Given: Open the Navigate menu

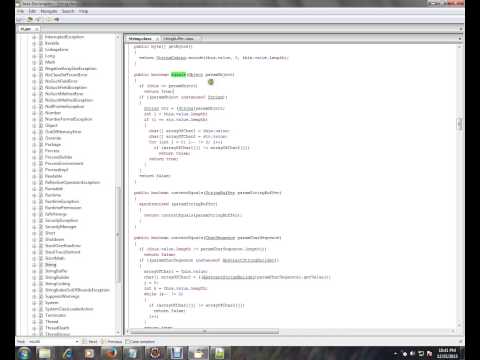Looking at the screenshot, I should [49, 11].
